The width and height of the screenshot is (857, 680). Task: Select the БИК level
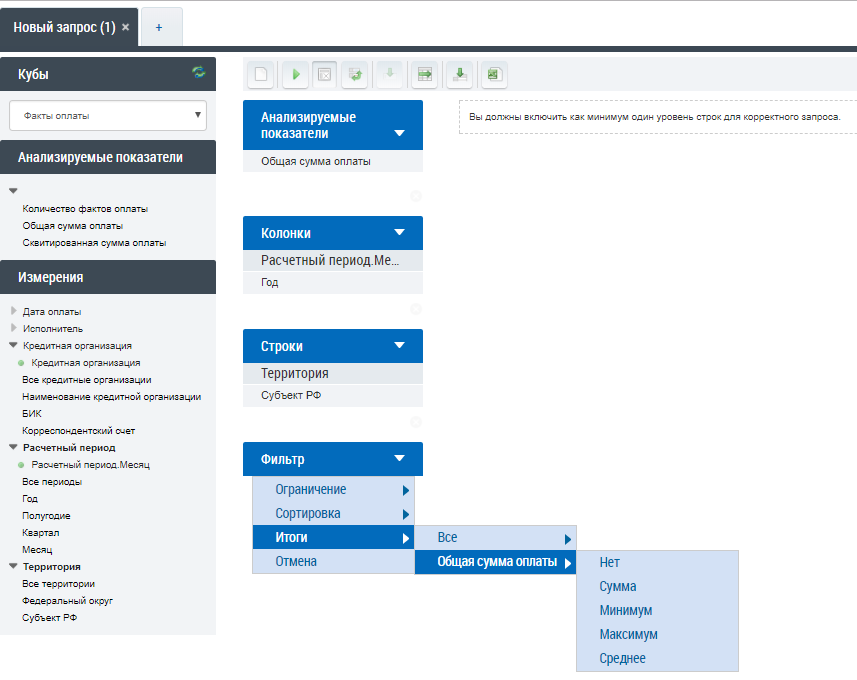[32, 413]
